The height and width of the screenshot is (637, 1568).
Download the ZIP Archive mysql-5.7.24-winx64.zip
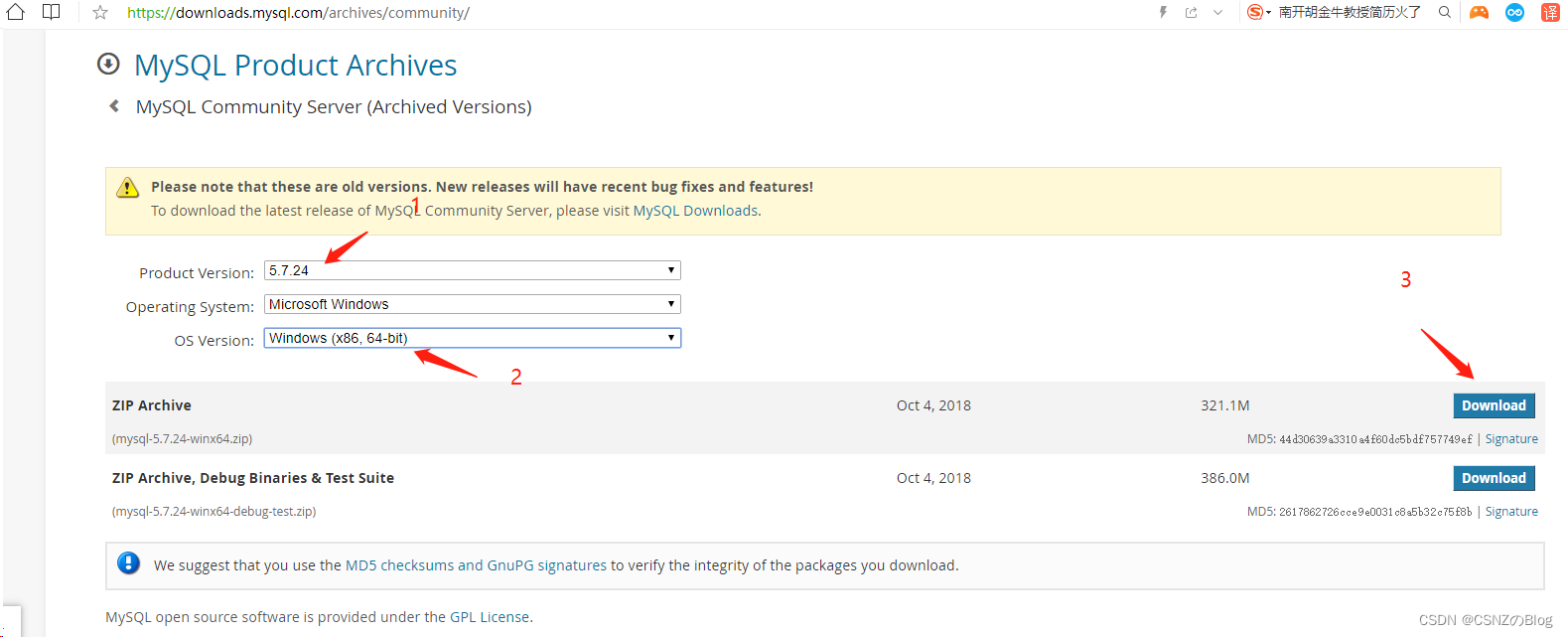pos(1494,405)
